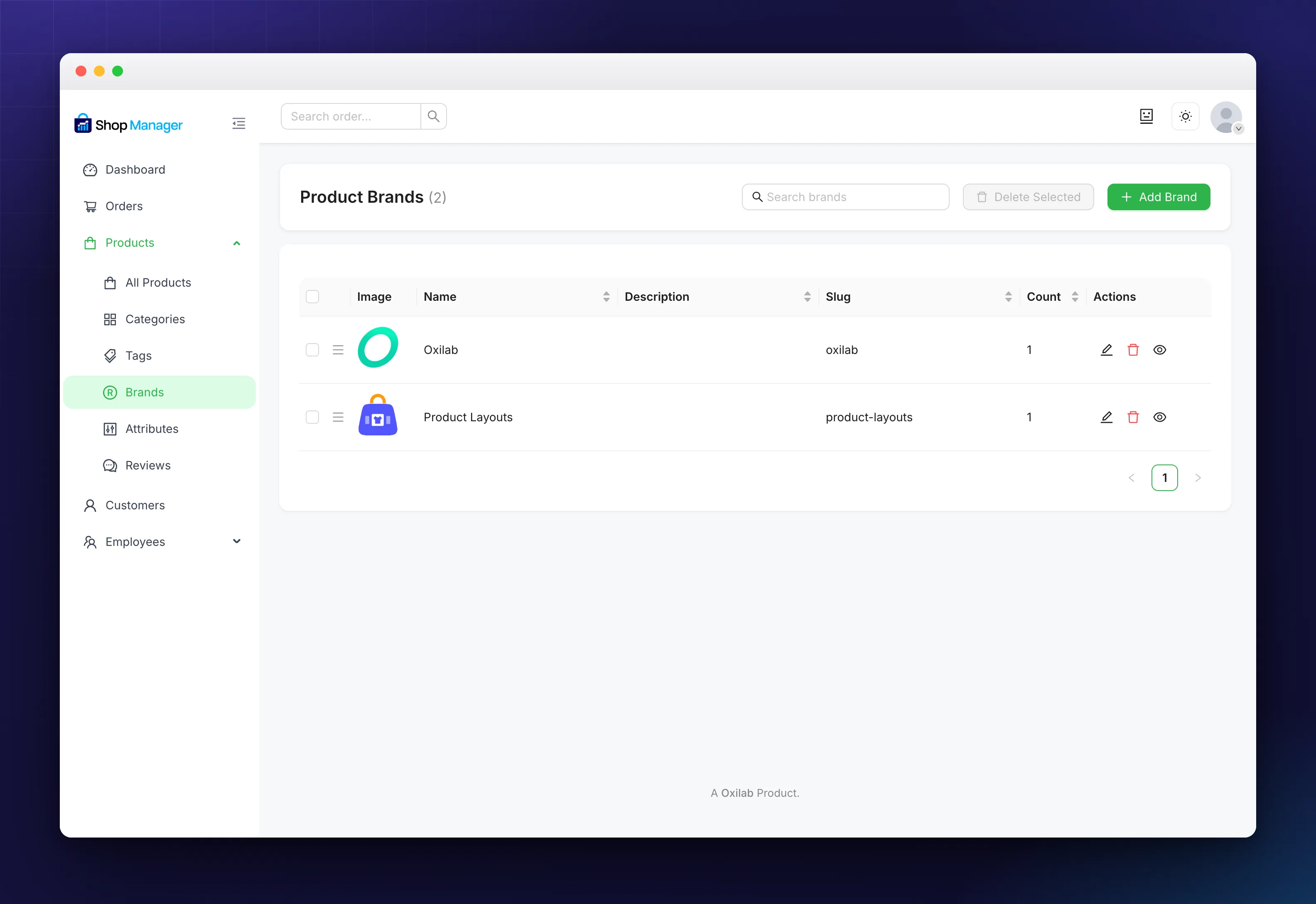1316x904 pixels.
Task: Grab the Product Layouts row drag handle
Action: click(x=338, y=418)
